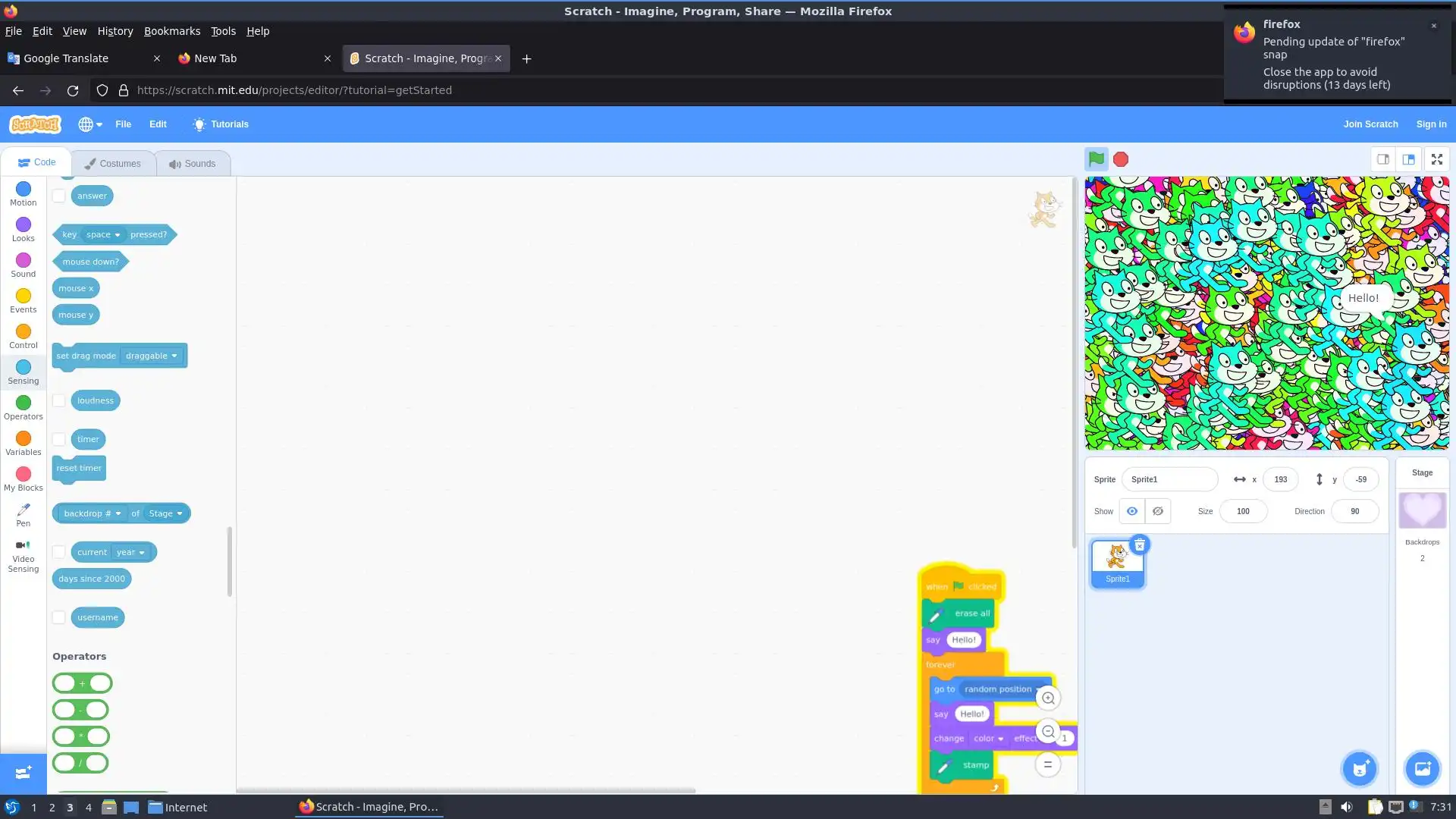Click the Join Scratch link
Screen dimensions: 1456x819
(1370, 124)
